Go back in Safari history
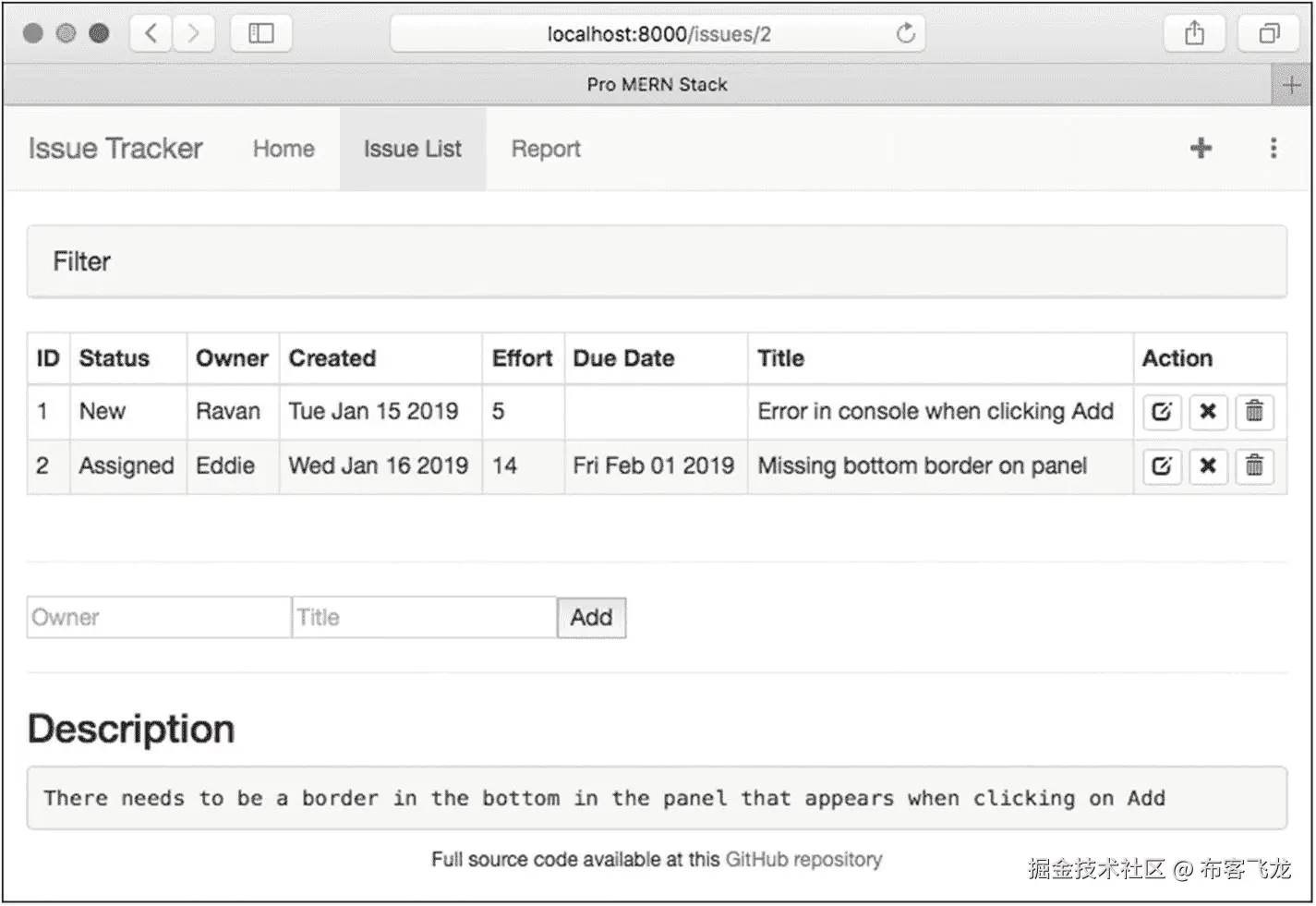 pos(151,34)
